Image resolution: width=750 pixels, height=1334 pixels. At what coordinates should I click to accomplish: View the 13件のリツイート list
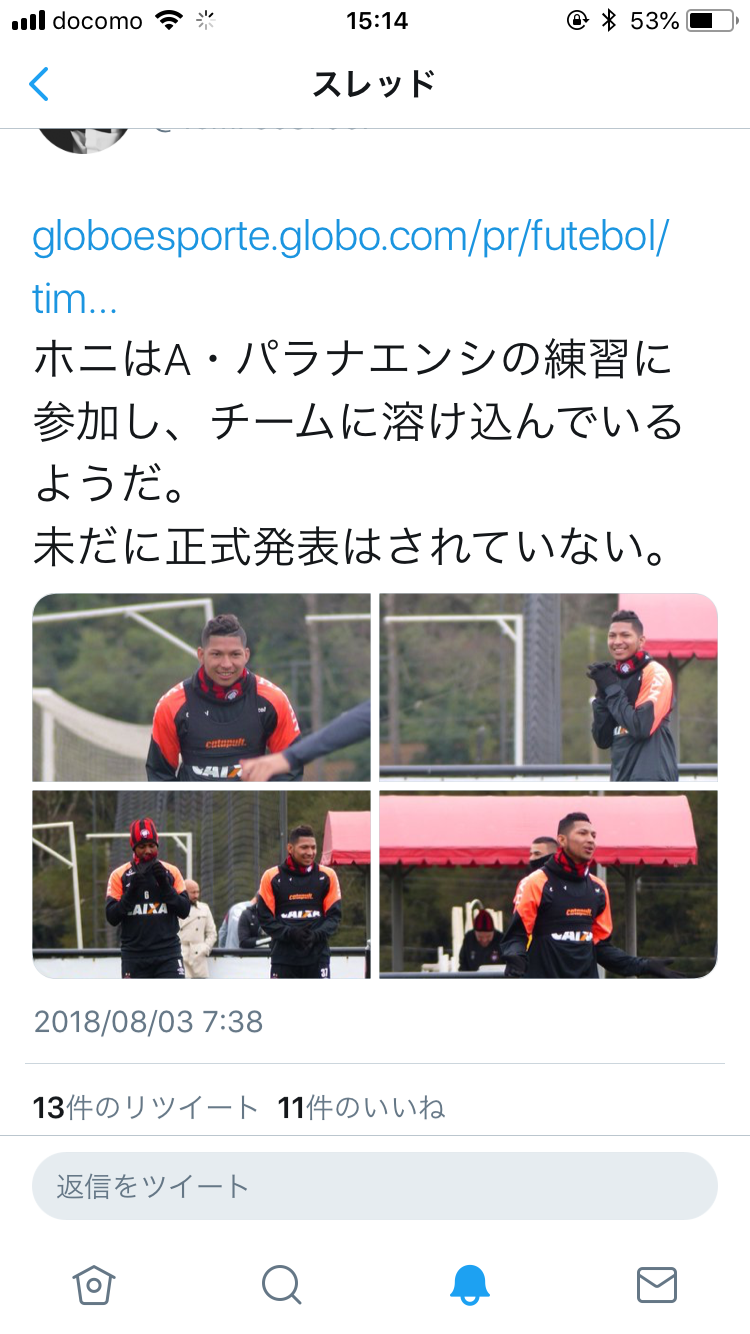(146, 1107)
